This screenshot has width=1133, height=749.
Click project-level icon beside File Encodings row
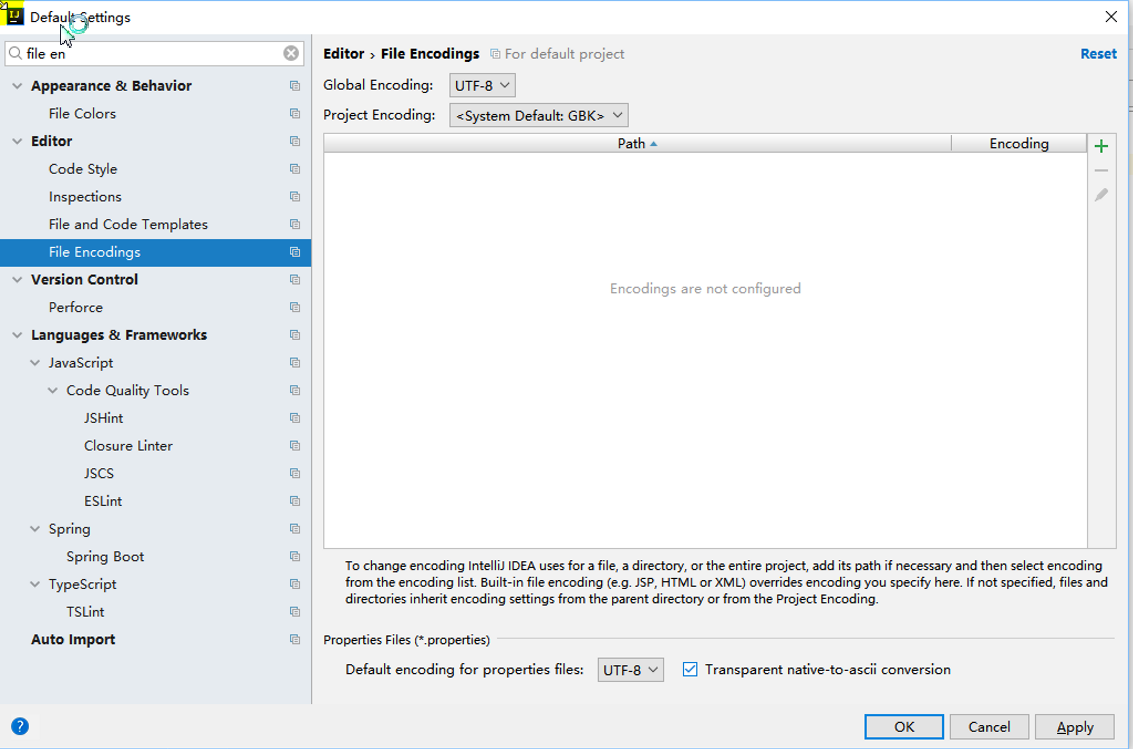click(295, 252)
